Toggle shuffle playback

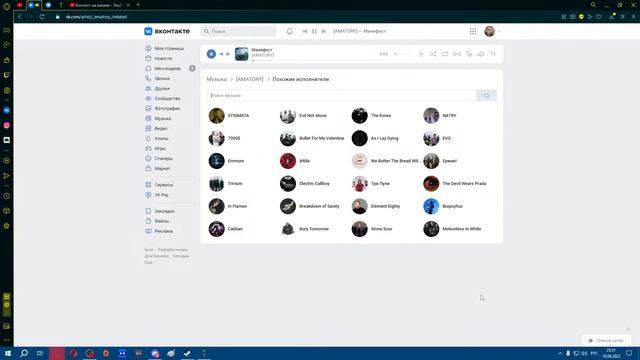(433, 54)
